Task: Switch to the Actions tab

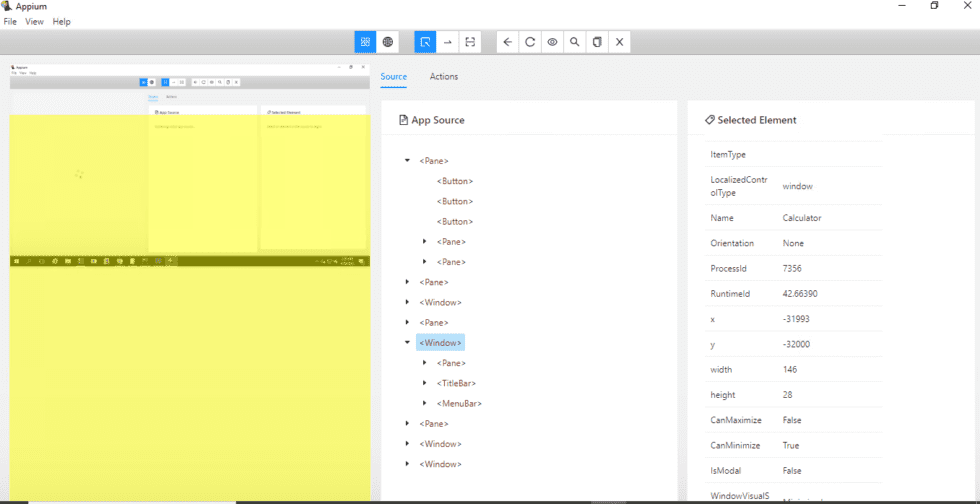Action: tap(444, 77)
